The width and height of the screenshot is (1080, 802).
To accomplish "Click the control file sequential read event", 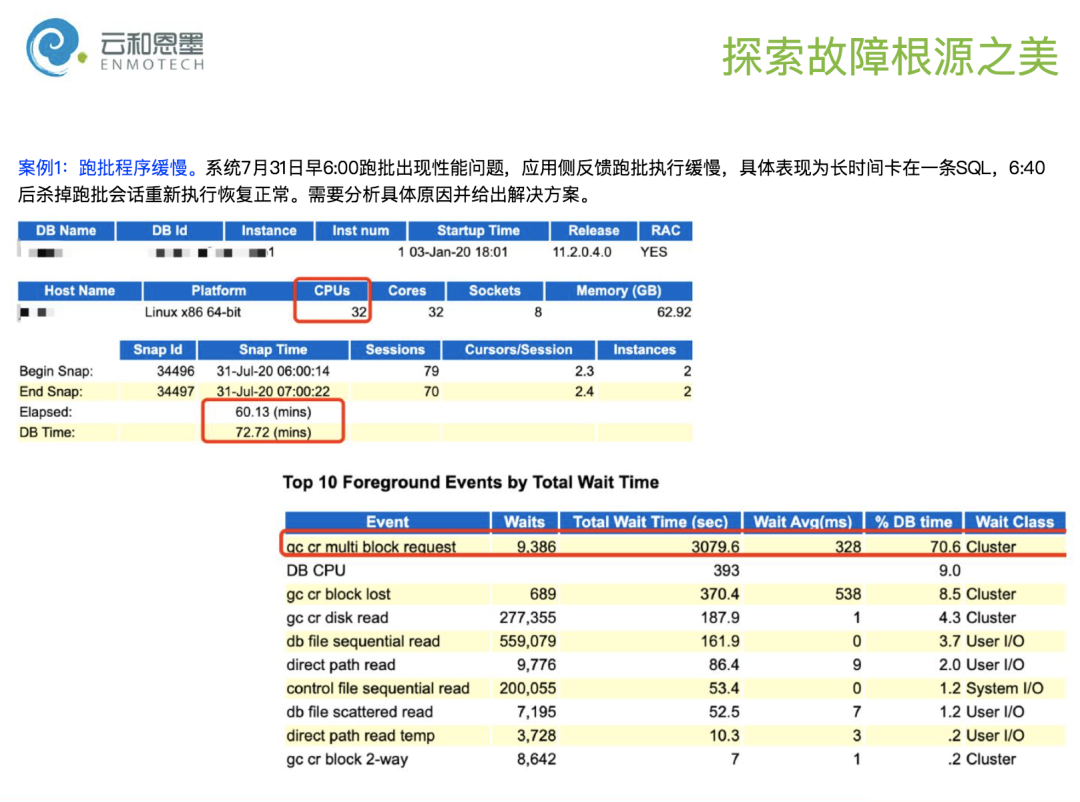I will coord(378,688).
